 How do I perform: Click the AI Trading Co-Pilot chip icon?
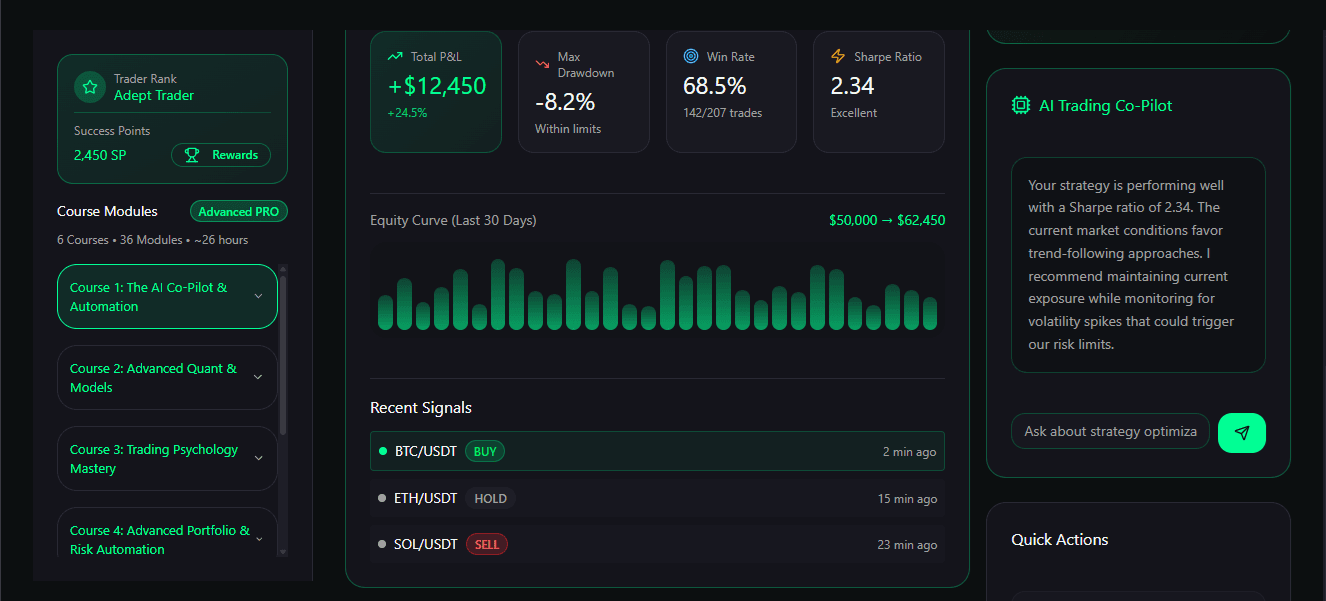tap(1020, 105)
